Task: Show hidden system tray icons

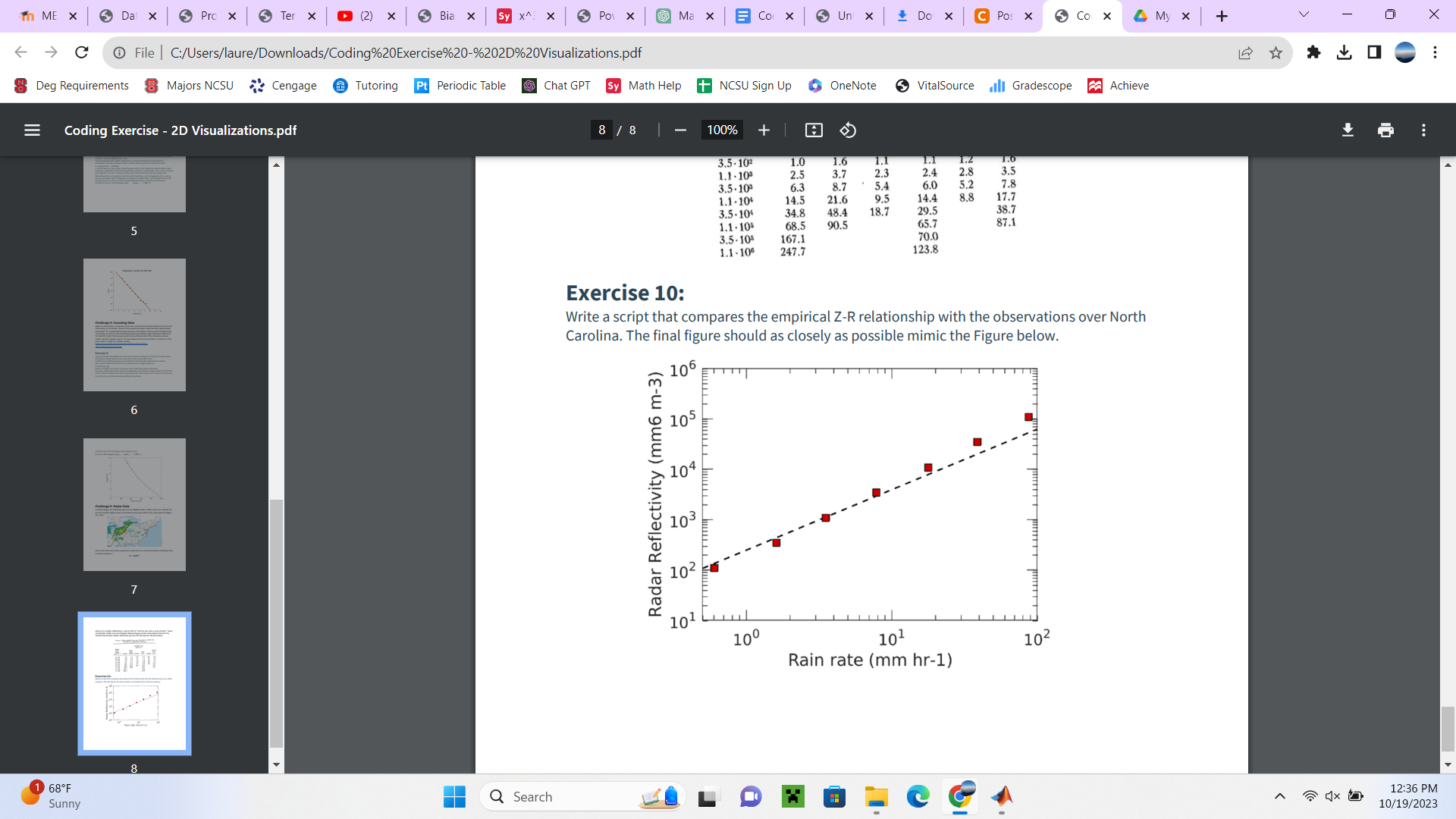Action: pyautogui.click(x=1279, y=796)
